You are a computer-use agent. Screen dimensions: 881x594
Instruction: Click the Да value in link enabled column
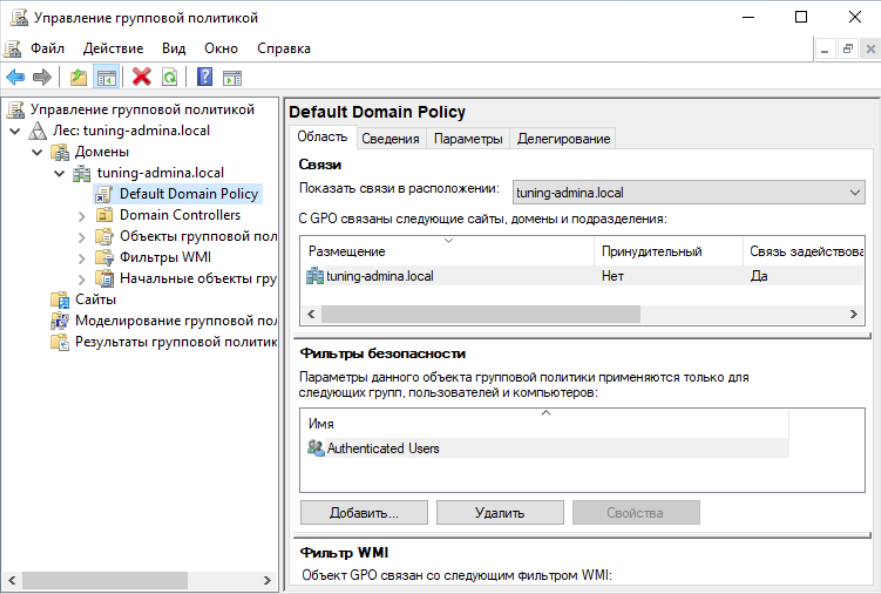759,276
